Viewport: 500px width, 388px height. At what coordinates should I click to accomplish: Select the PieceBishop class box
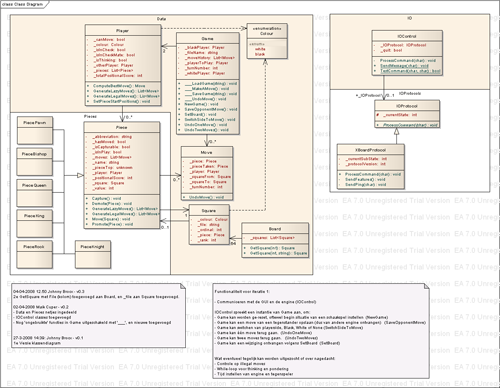(x=35, y=162)
